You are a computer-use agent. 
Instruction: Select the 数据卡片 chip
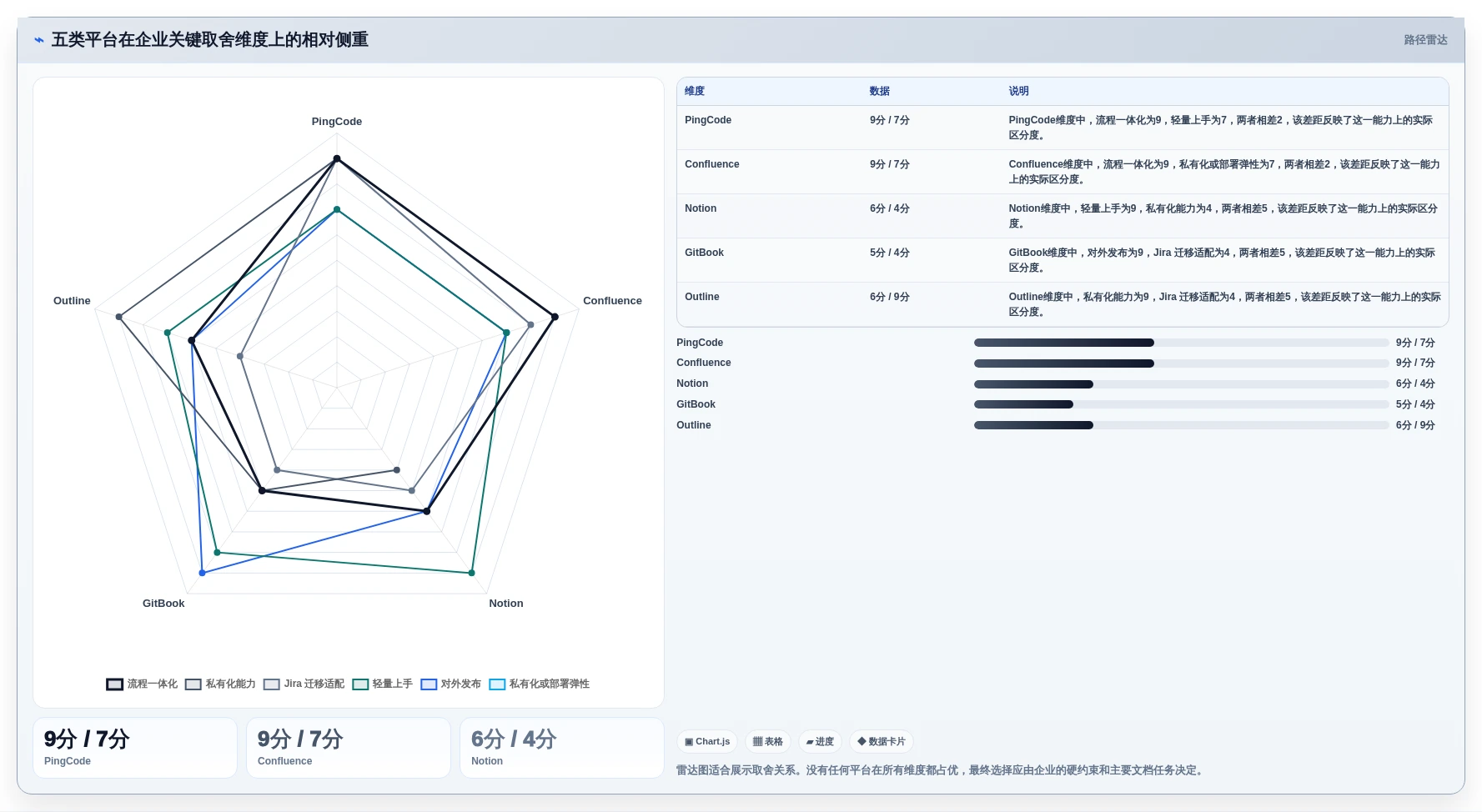[x=881, y=741]
